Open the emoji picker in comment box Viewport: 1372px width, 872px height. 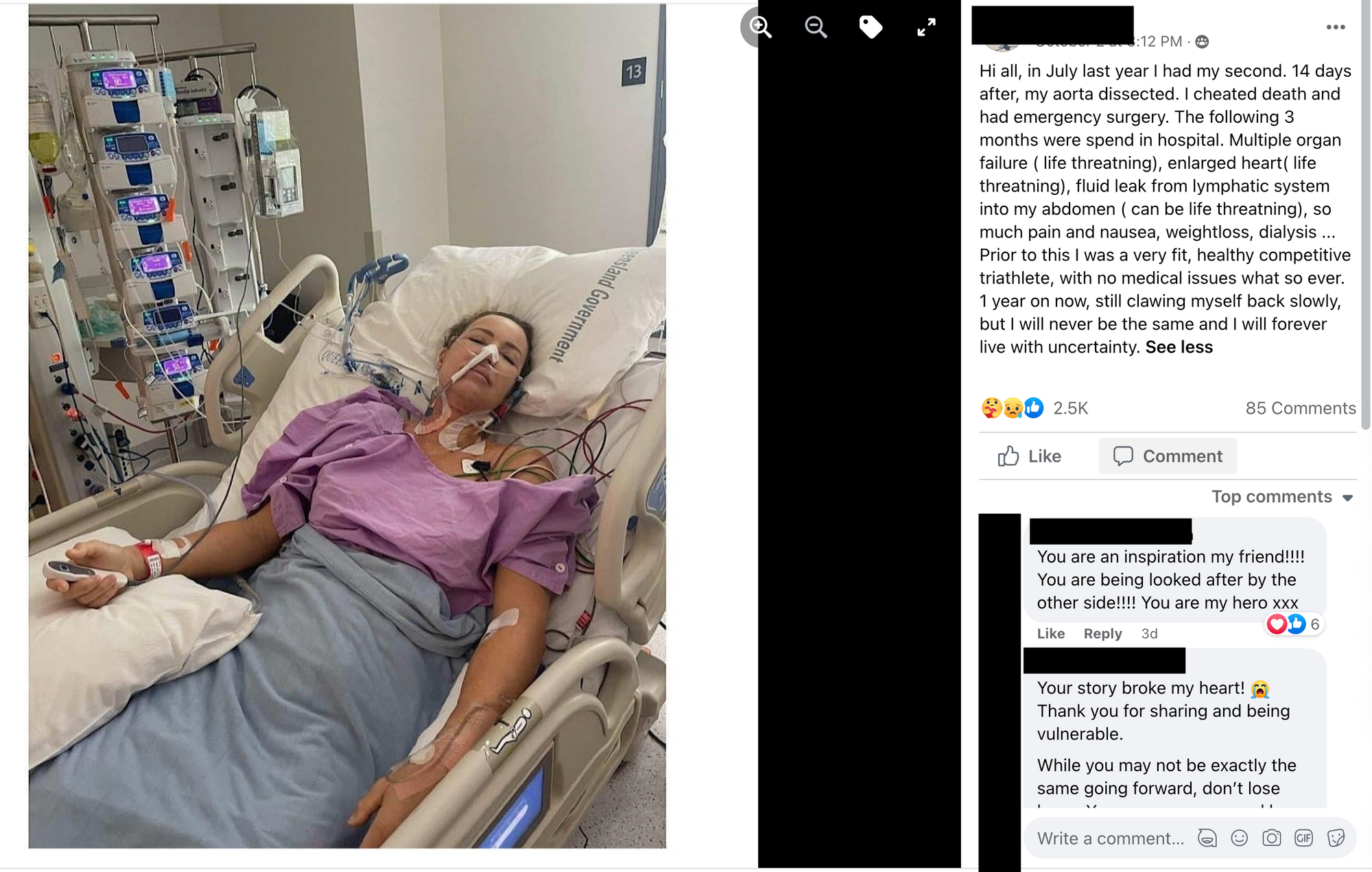[1239, 838]
